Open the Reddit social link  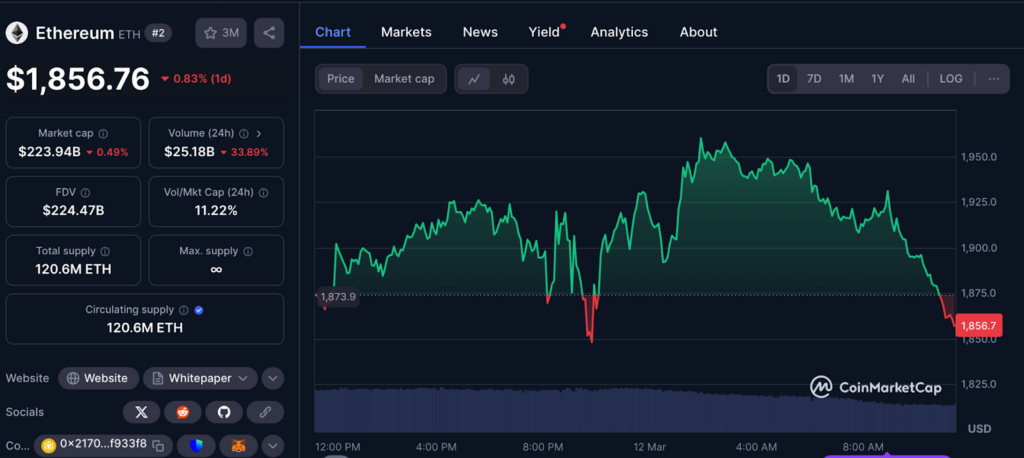pyautogui.click(x=182, y=412)
